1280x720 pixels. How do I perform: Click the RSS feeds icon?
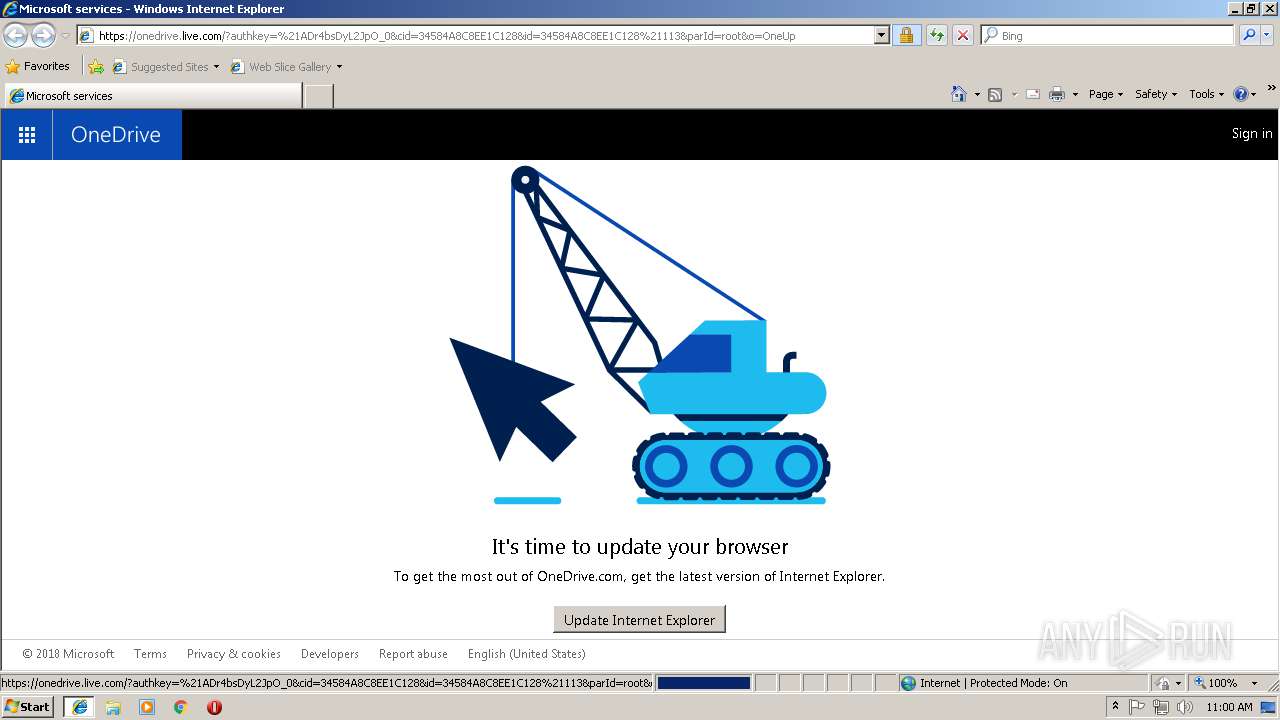pos(995,94)
